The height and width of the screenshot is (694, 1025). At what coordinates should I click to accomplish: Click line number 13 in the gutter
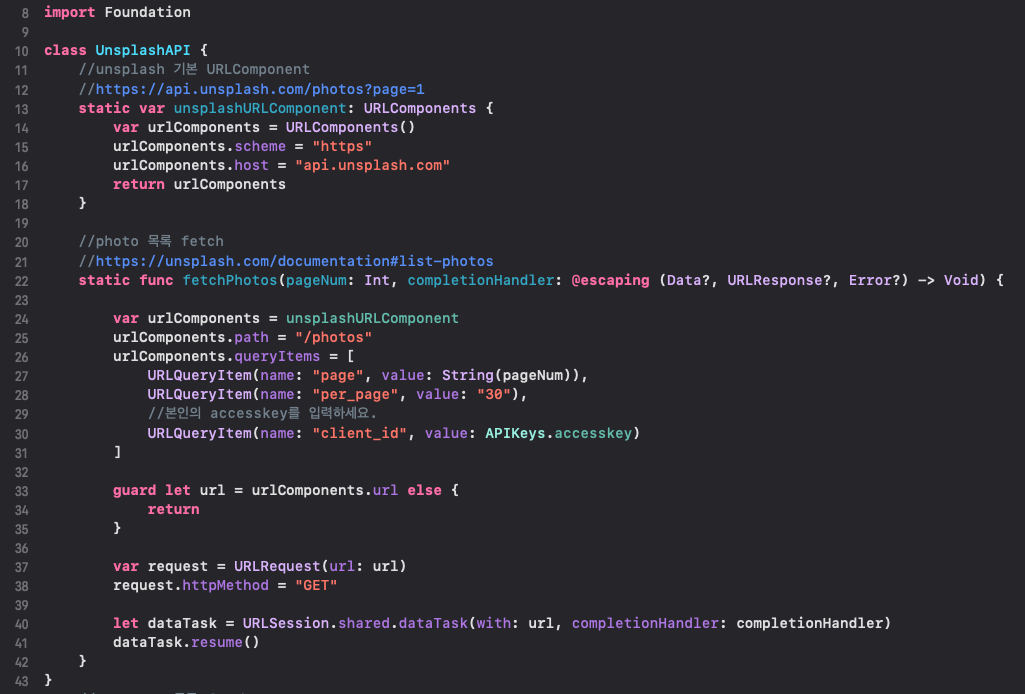point(22,109)
